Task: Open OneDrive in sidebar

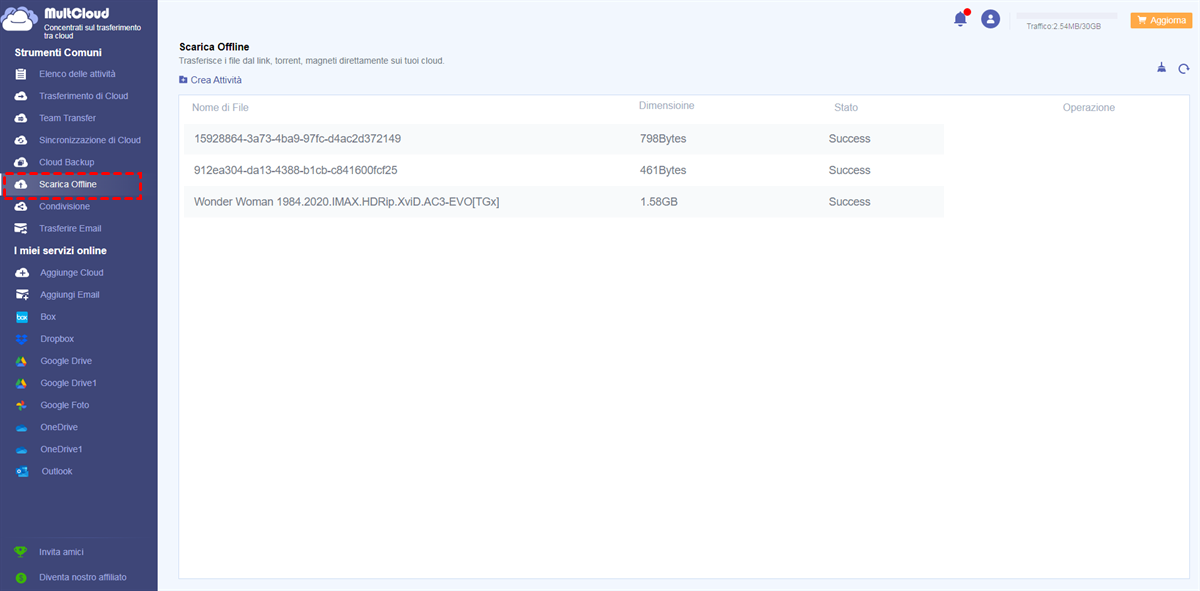Action: (x=59, y=427)
